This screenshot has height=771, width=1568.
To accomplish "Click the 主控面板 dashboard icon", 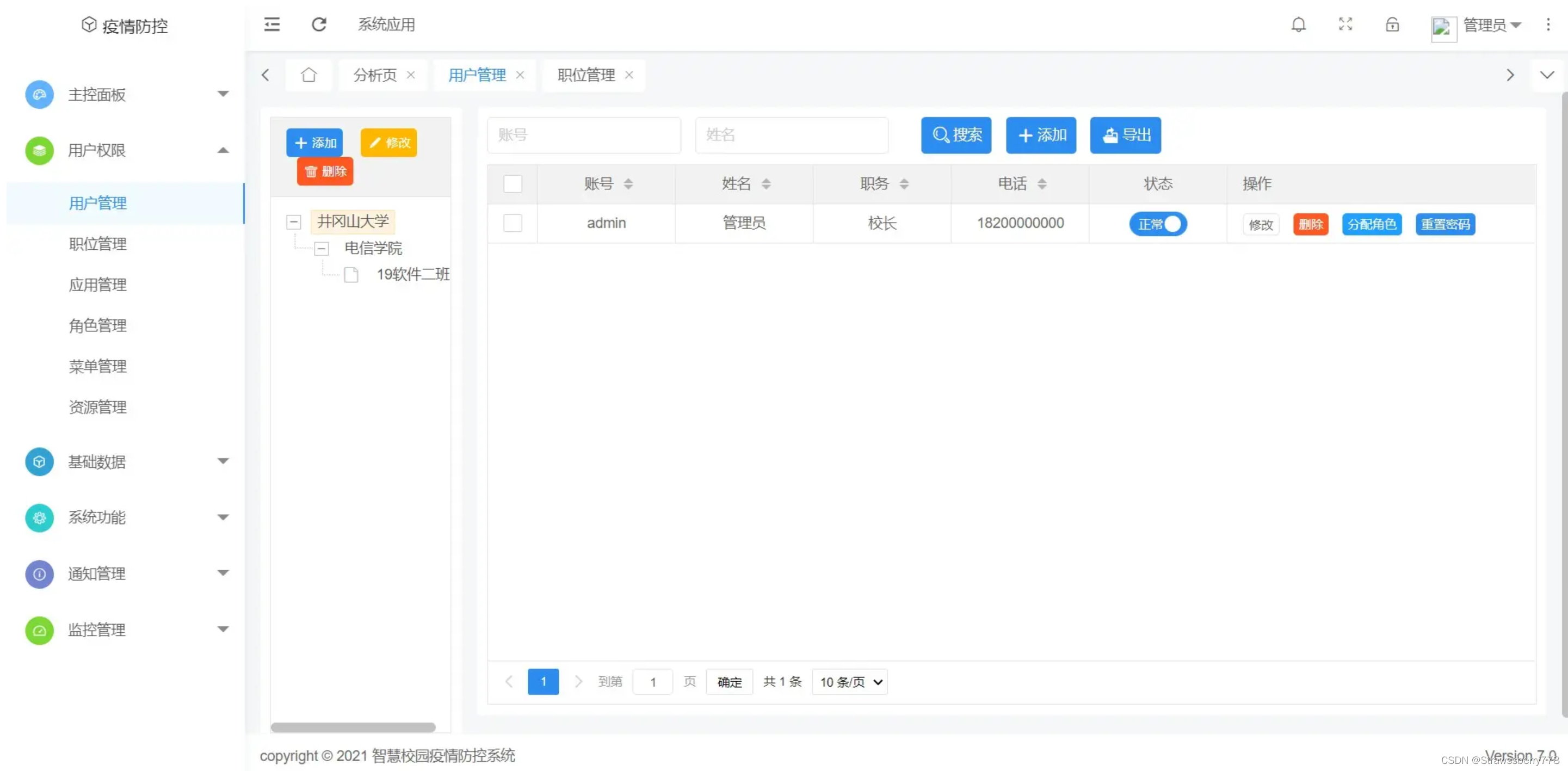I will (39, 94).
